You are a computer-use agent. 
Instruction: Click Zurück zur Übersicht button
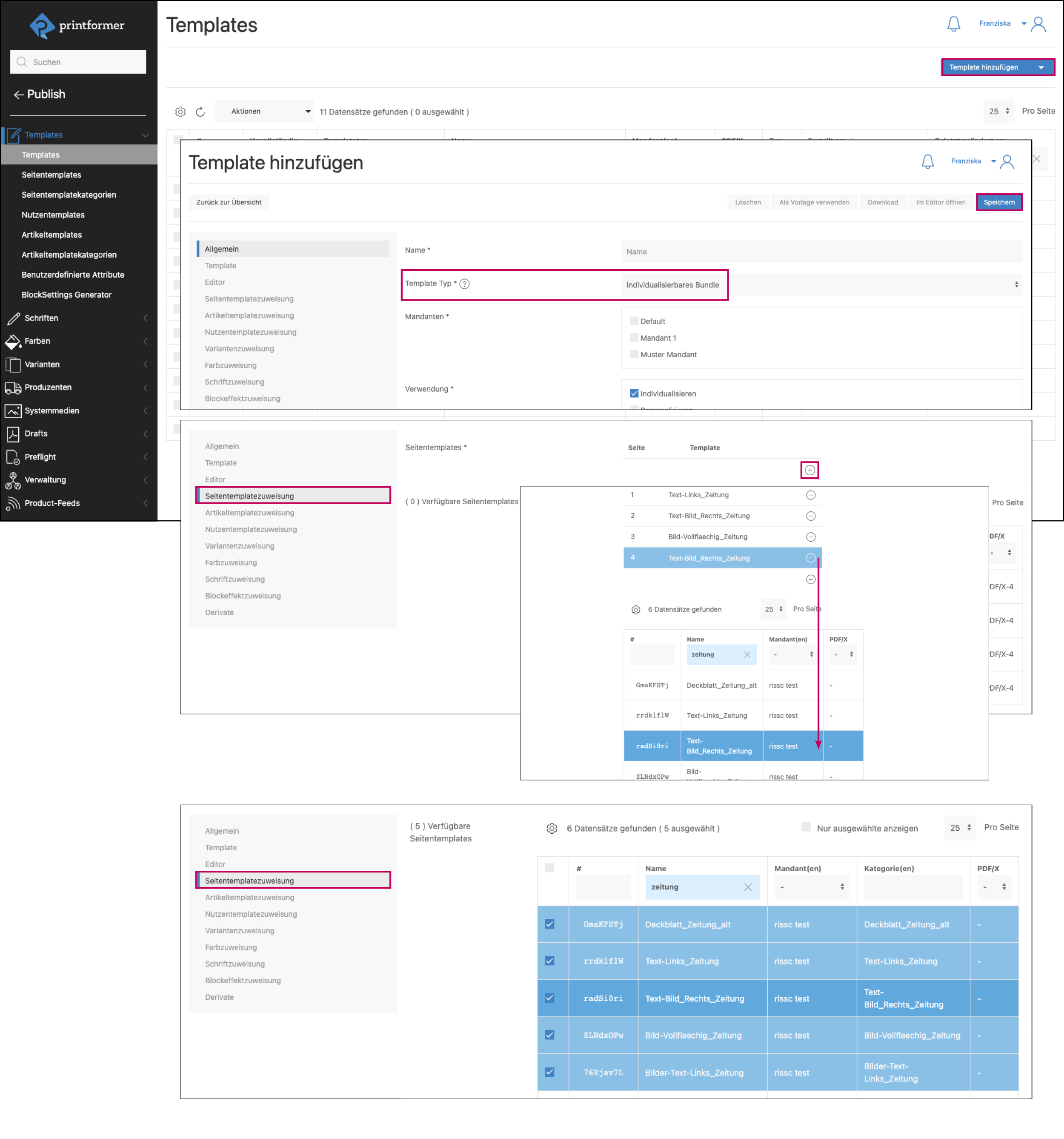coord(229,202)
